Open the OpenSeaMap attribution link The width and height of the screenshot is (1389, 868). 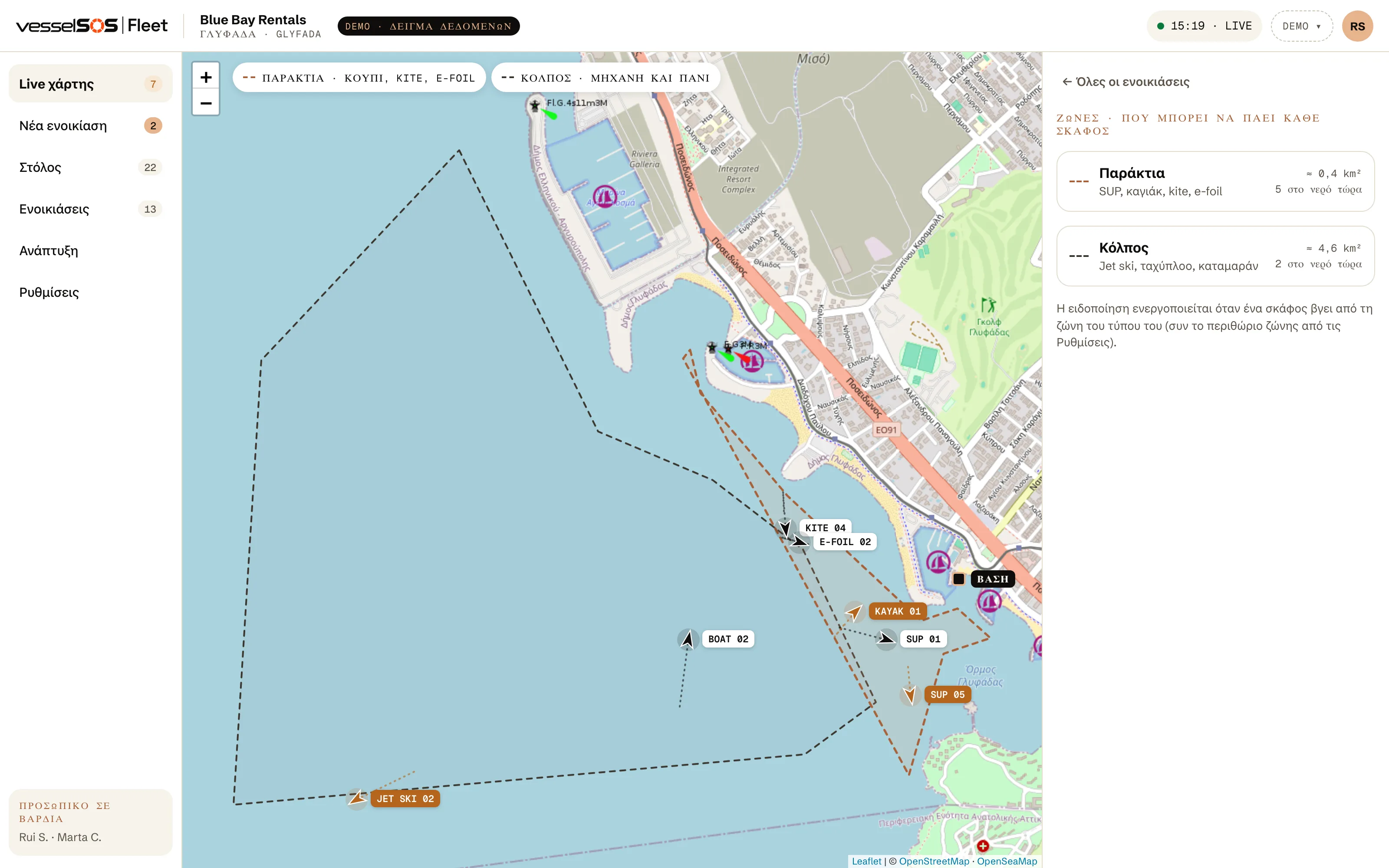click(x=1007, y=861)
